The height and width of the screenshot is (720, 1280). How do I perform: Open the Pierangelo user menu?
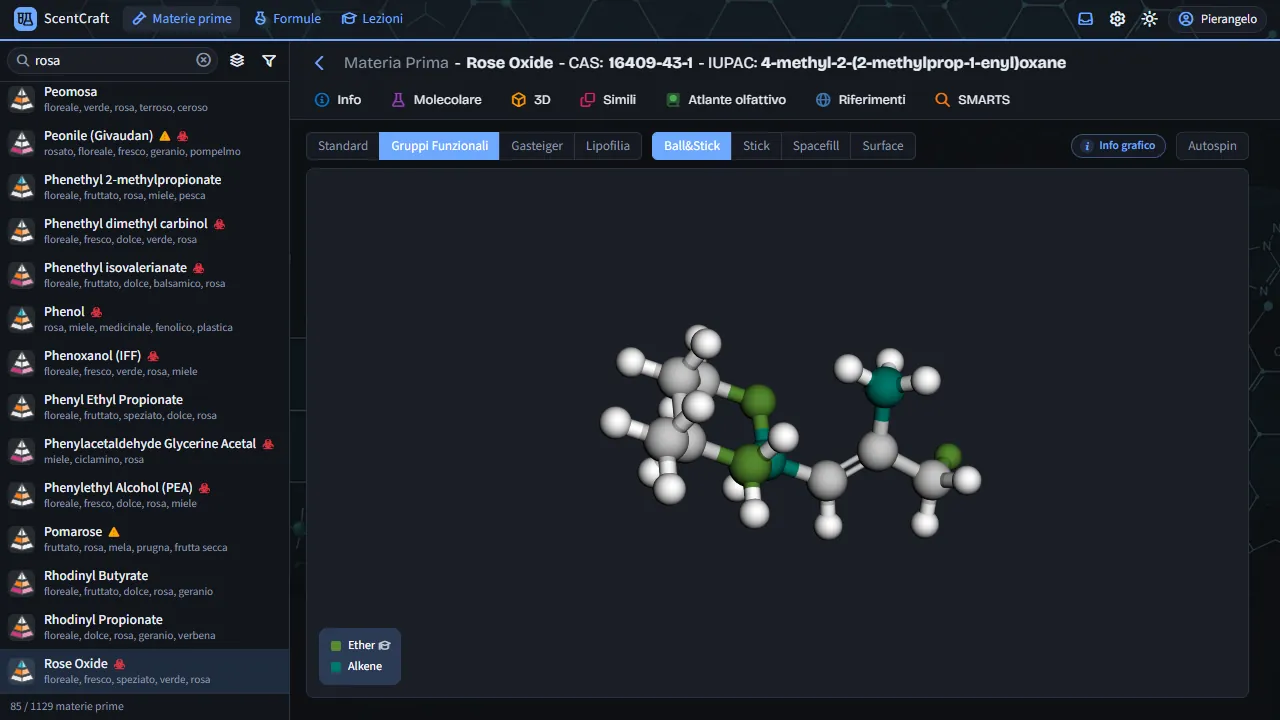(x=1217, y=19)
